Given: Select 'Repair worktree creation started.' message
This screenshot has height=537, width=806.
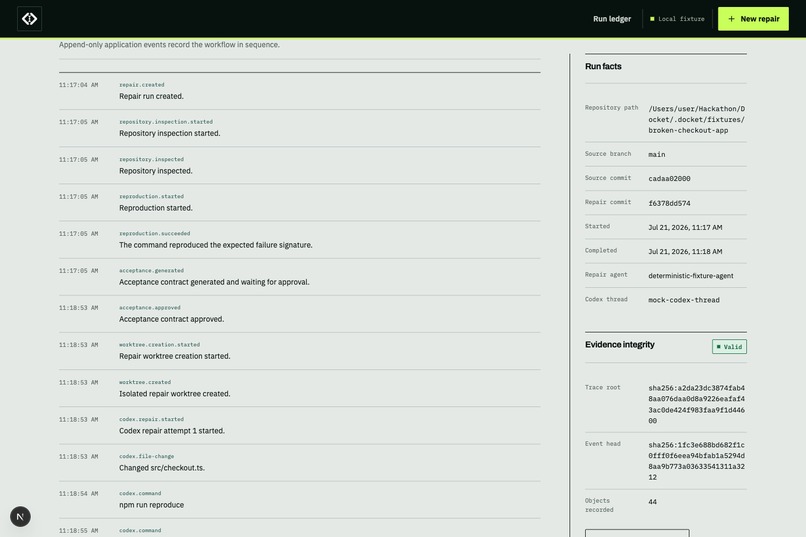Looking at the screenshot, I should (x=174, y=356).
